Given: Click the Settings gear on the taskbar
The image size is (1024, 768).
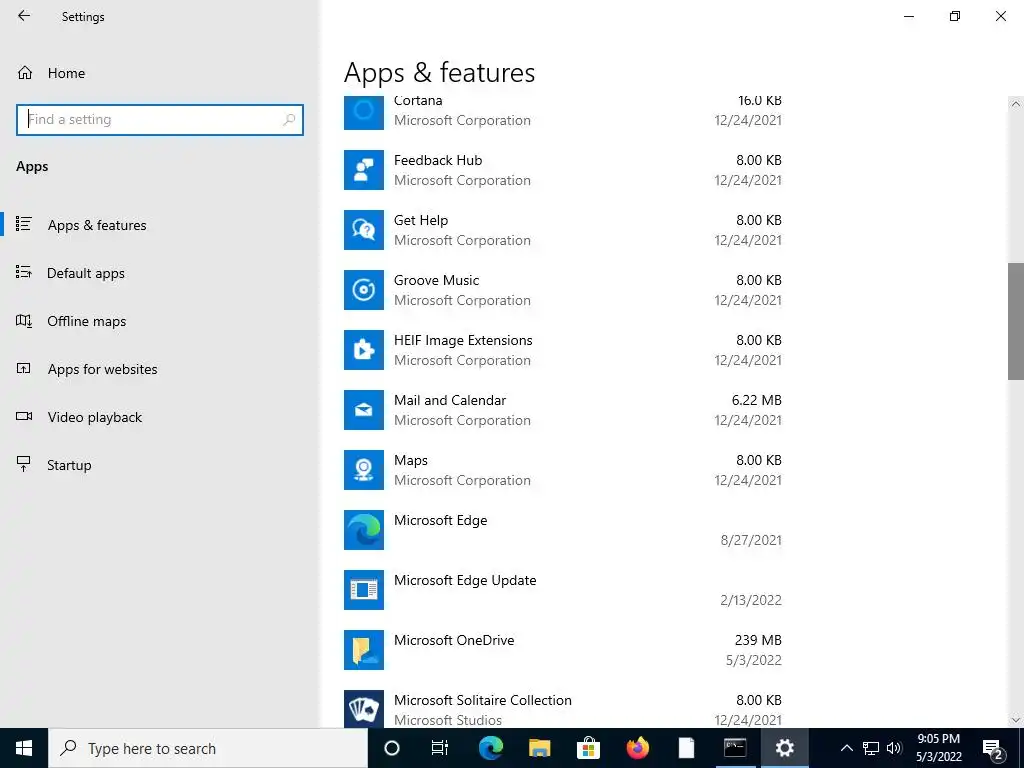Looking at the screenshot, I should [x=784, y=748].
